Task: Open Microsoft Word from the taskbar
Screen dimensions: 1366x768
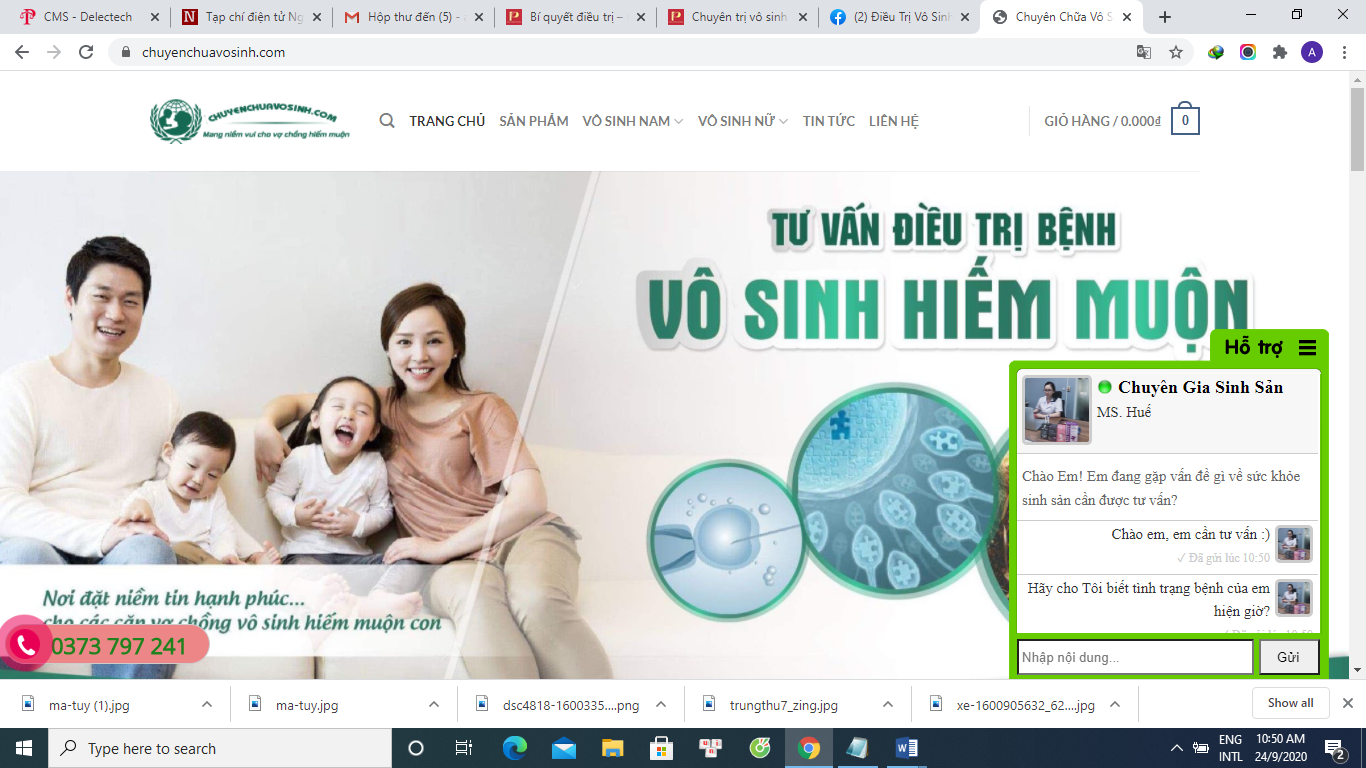Action: (907, 748)
